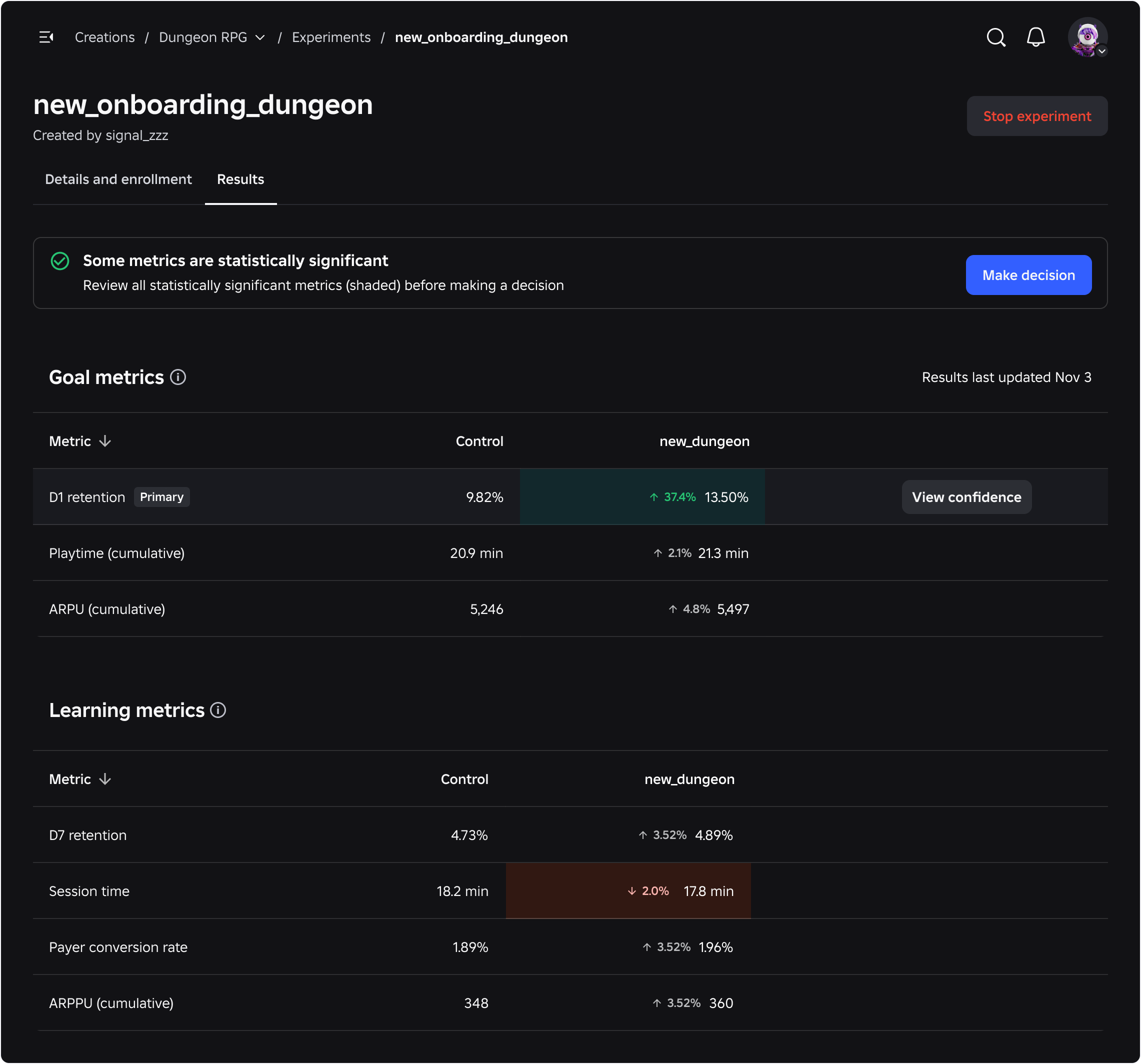Select the Payer conversion rate row
The height and width of the screenshot is (1064, 1141).
(x=118, y=947)
